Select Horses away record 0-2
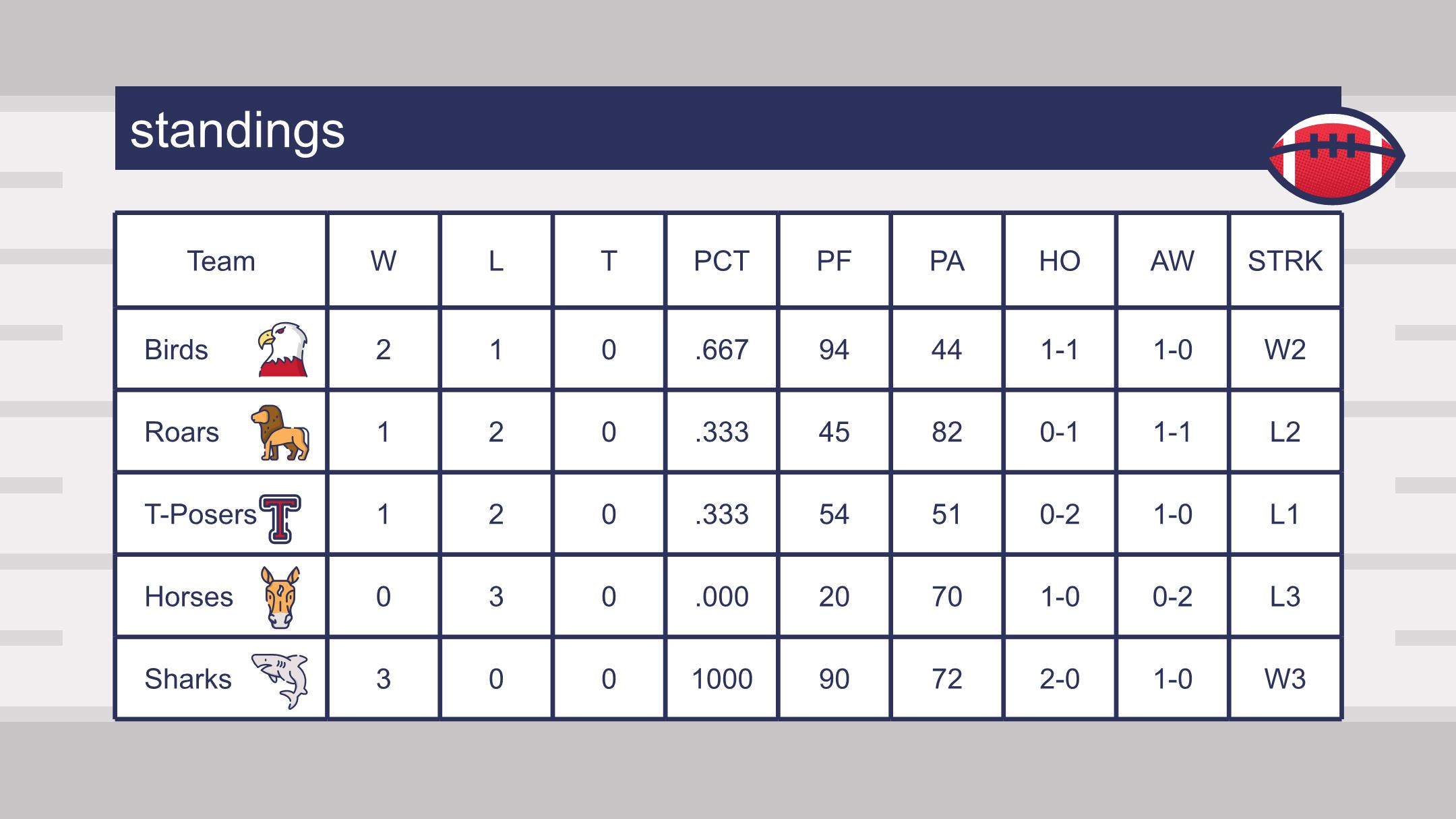Image resolution: width=1456 pixels, height=819 pixels. coord(1172,597)
